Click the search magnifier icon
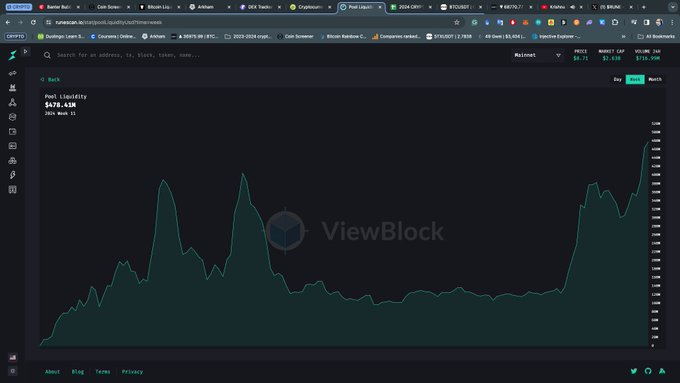This screenshot has height=383, width=680. 47,55
